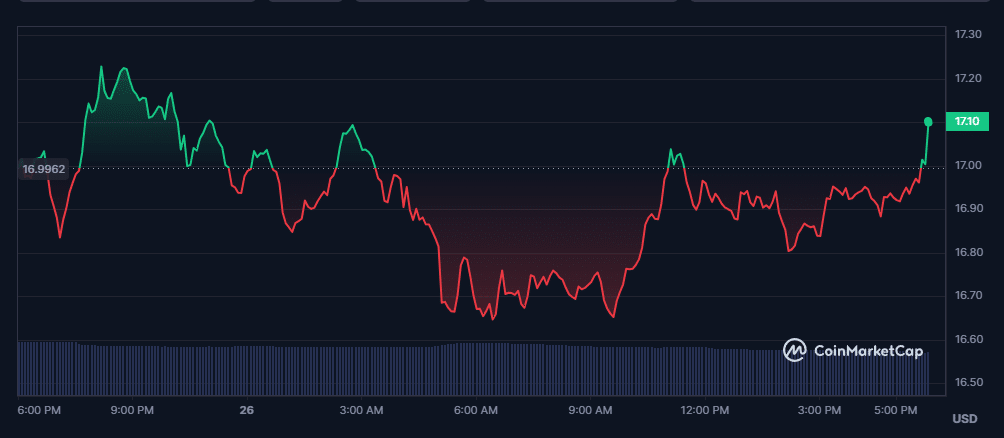Click the green endpoint dot on the price line
The height and width of the screenshot is (438, 1004).
point(929,122)
